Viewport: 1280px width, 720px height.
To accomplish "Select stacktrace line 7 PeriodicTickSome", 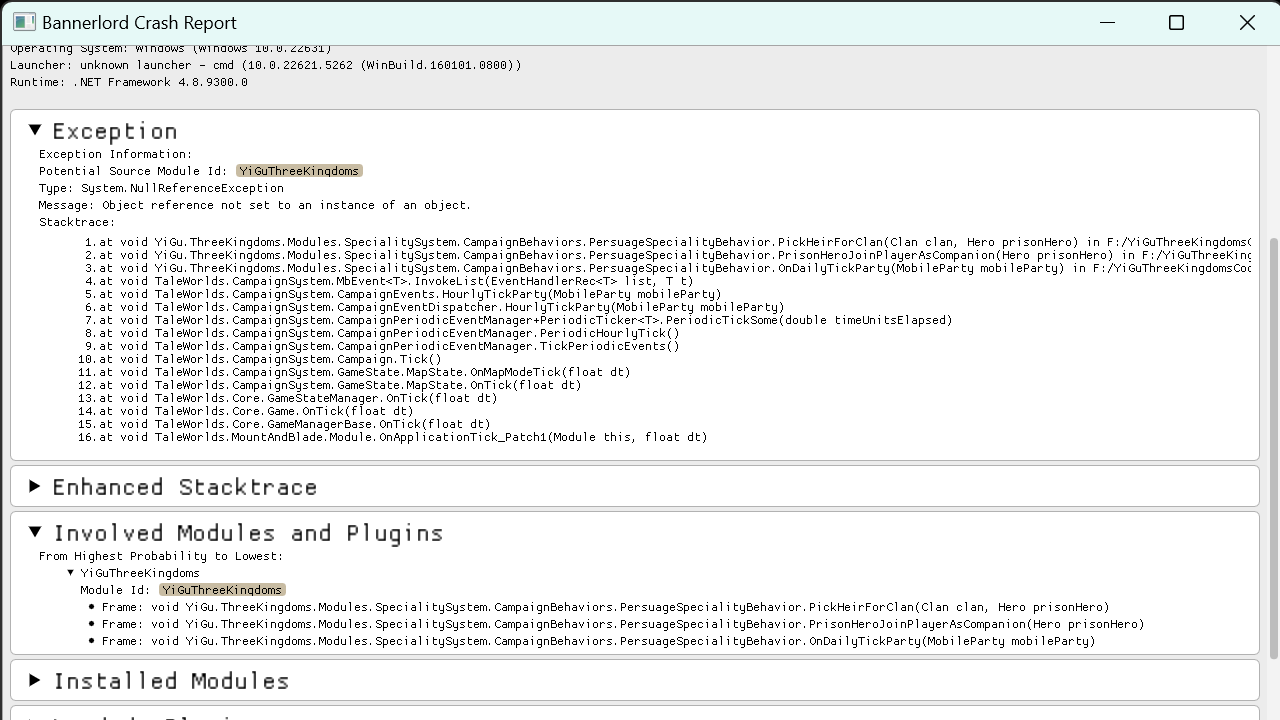I will click(518, 320).
